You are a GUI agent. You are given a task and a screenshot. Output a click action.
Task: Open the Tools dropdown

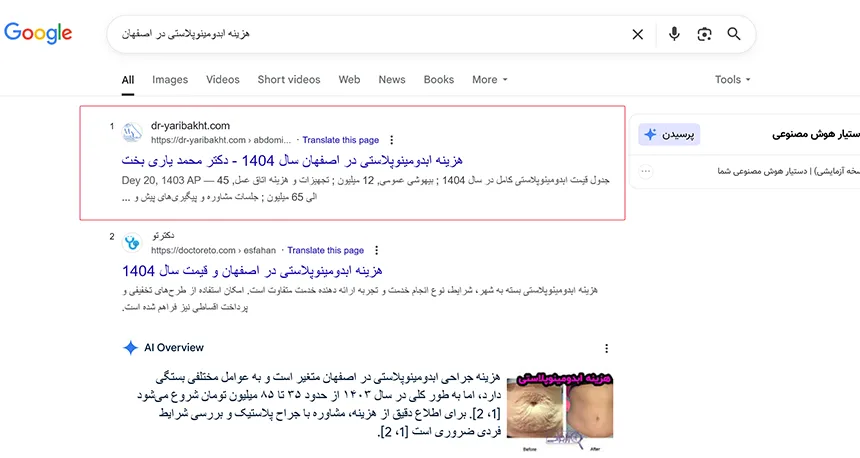coord(732,80)
